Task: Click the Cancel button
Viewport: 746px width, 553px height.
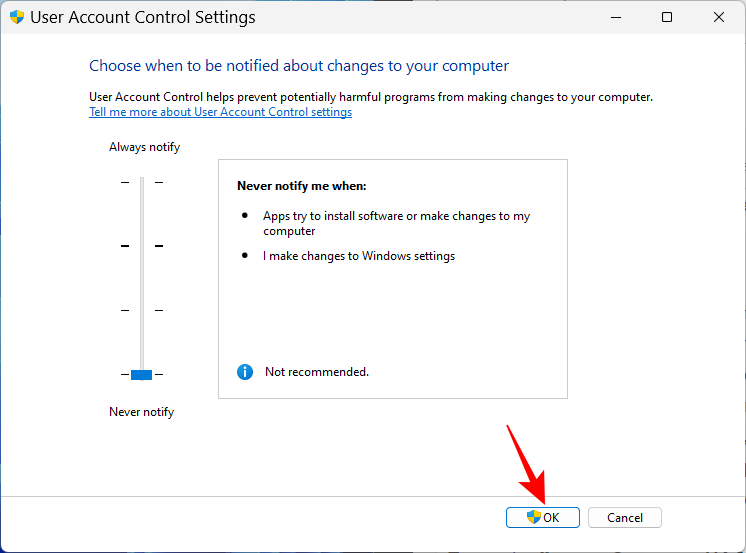Action: pyautogui.click(x=624, y=517)
